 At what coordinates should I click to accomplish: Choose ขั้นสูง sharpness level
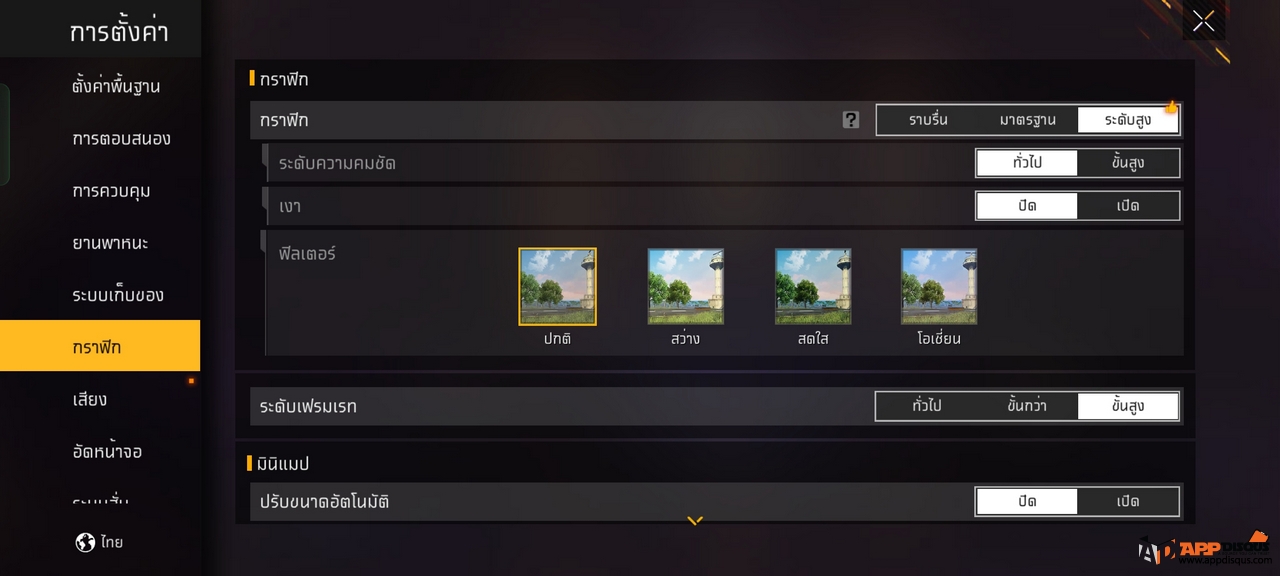pyautogui.click(x=1128, y=162)
